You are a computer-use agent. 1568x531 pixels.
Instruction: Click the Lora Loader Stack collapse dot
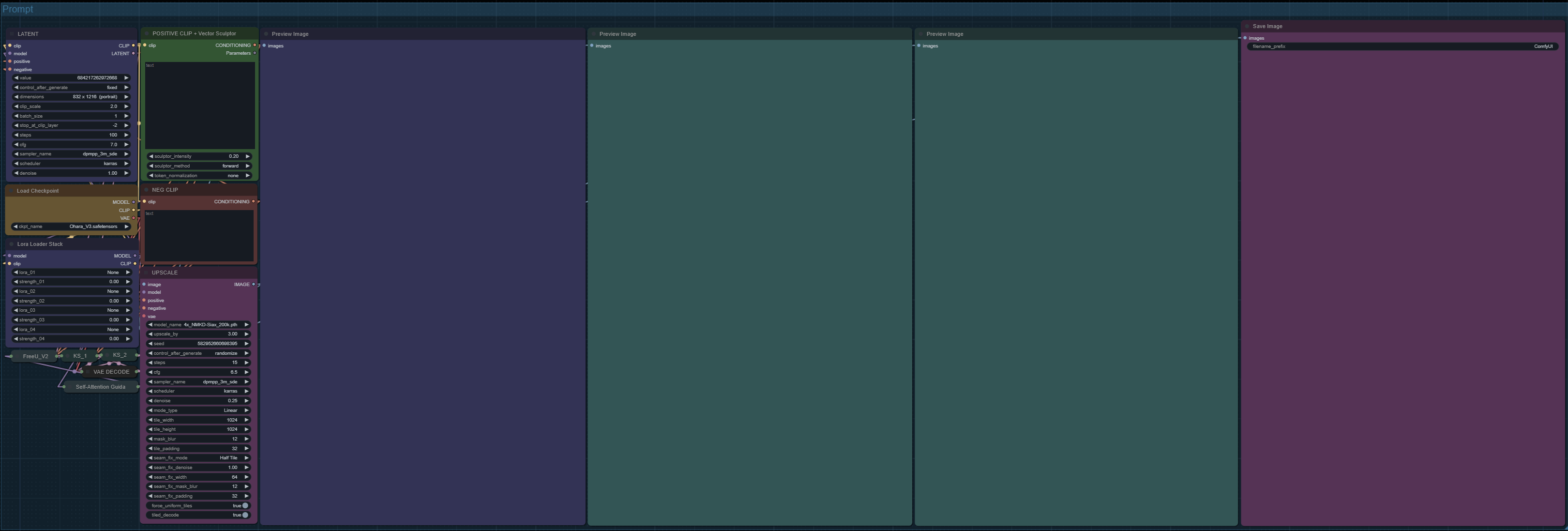11,244
